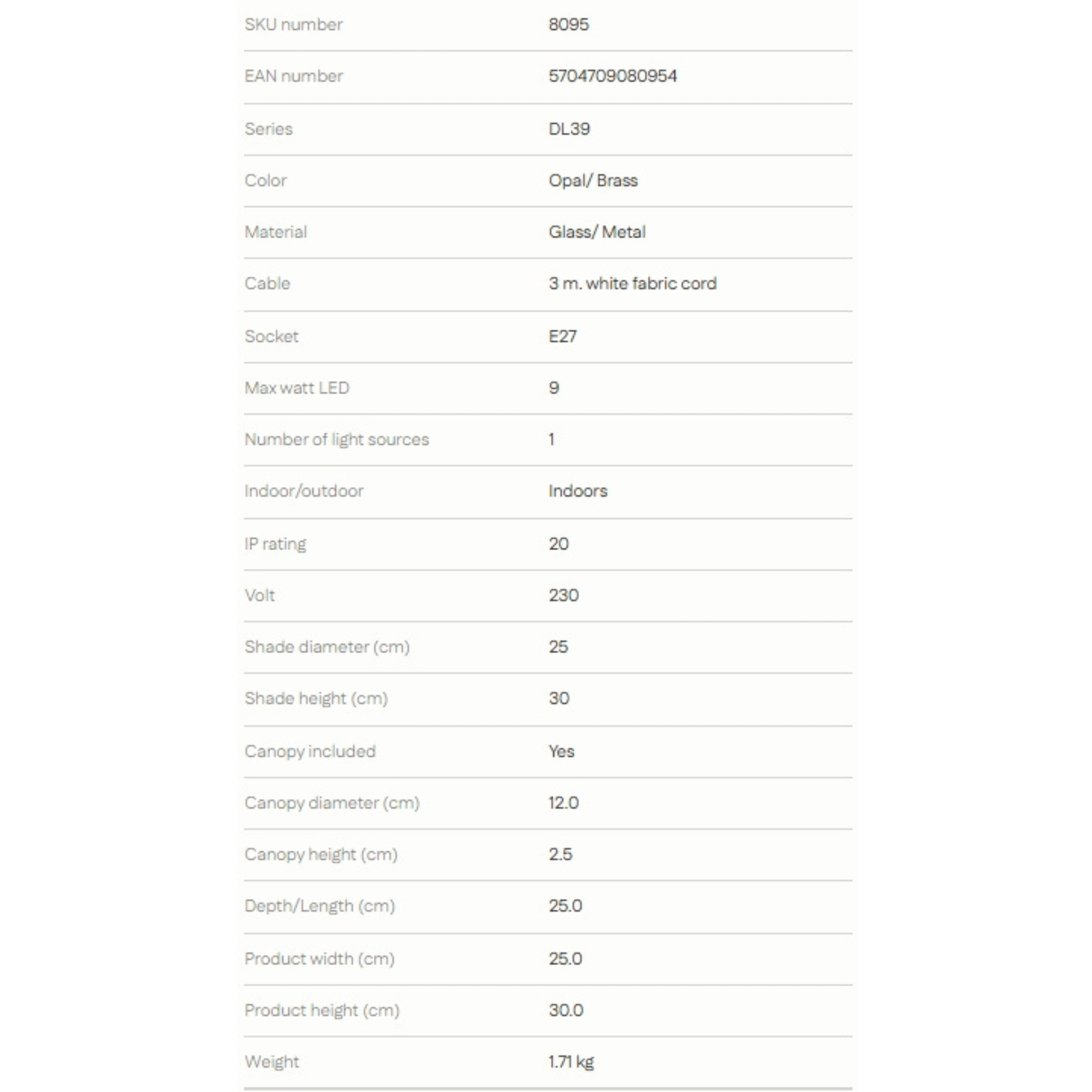Click the Product height value 30.0
The image size is (1092, 1092).
coord(565,1010)
